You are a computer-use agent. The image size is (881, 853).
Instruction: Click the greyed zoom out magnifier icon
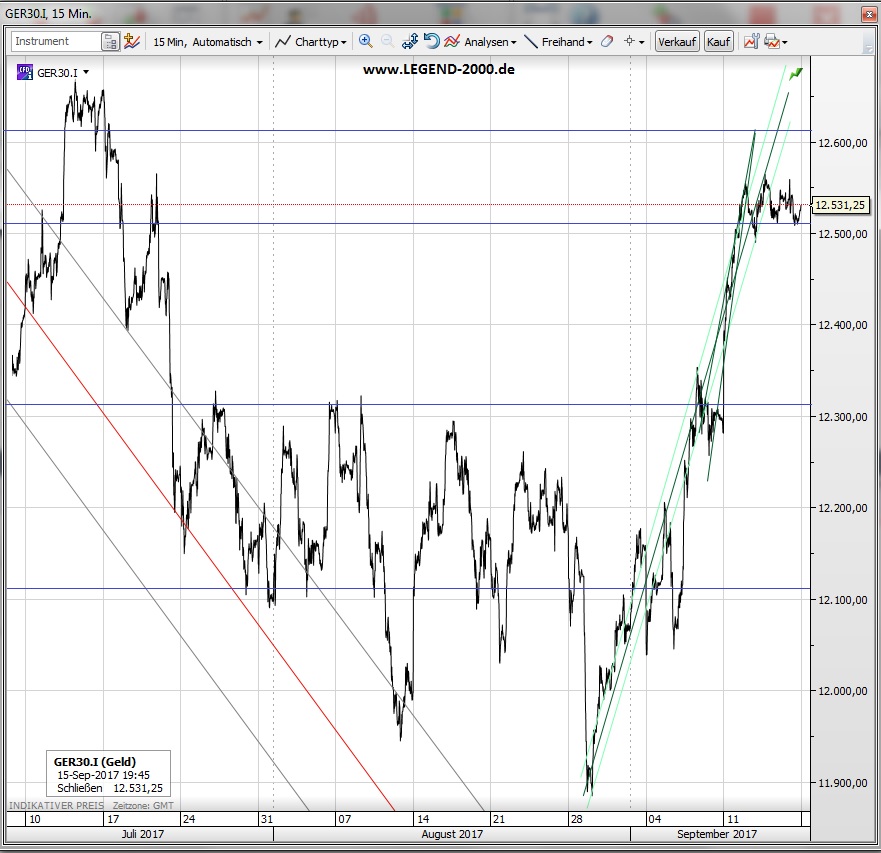pos(387,42)
